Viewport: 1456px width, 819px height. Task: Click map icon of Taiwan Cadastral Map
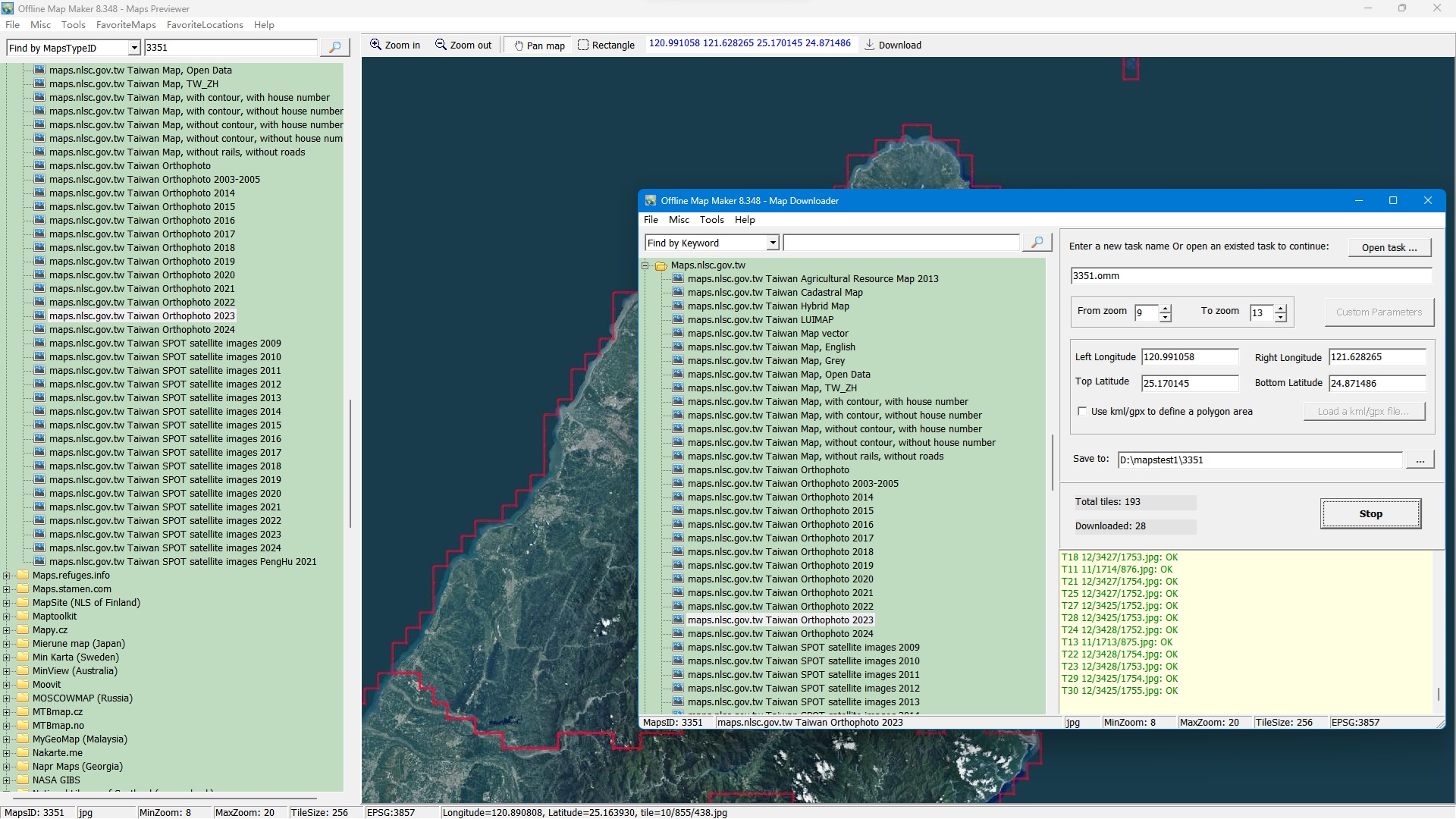coord(678,293)
